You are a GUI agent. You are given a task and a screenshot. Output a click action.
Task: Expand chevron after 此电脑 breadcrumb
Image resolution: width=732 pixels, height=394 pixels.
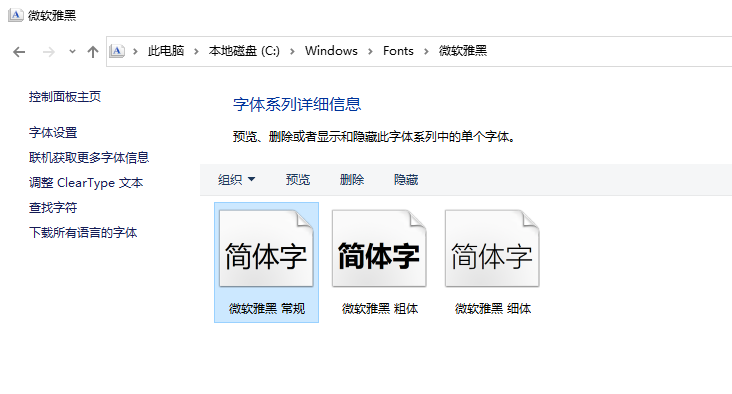click(197, 51)
